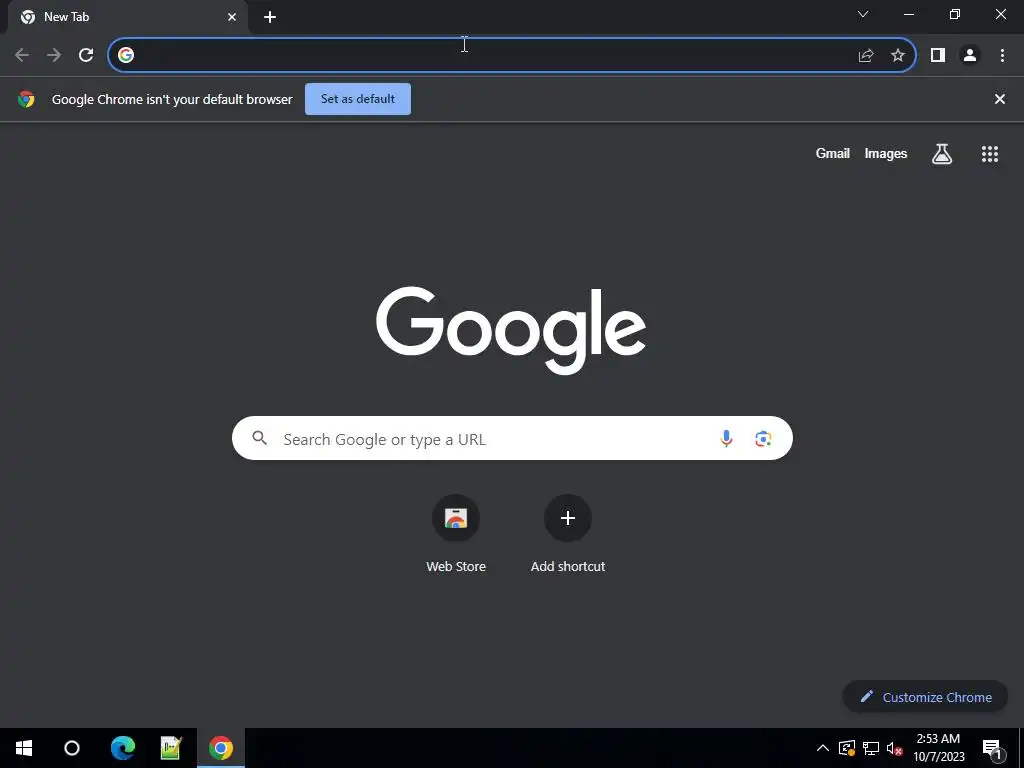
Task: Bookmark this tab with the star icon
Action: pyautogui.click(x=898, y=56)
